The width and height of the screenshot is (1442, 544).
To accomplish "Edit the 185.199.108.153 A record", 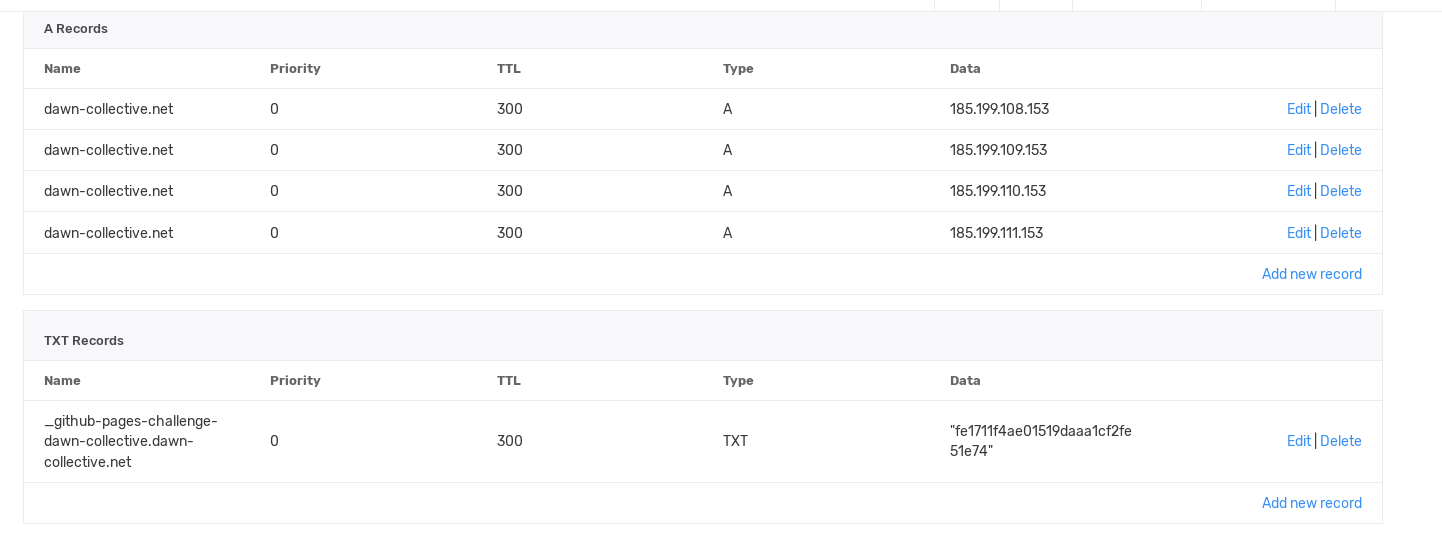I will (1298, 109).
